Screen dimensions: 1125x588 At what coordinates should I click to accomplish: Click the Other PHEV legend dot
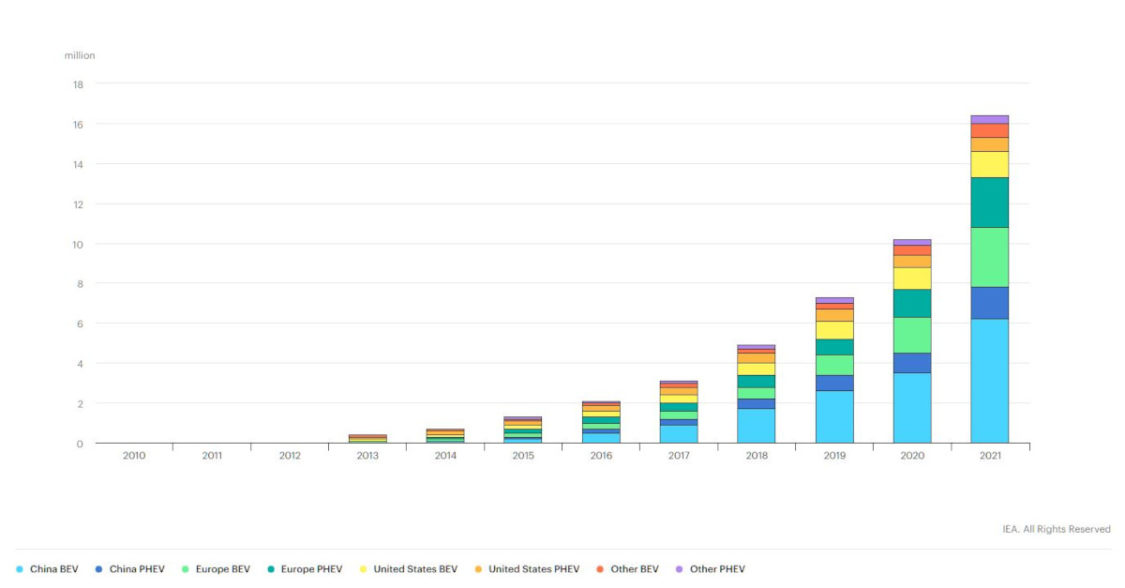[678, 569]
